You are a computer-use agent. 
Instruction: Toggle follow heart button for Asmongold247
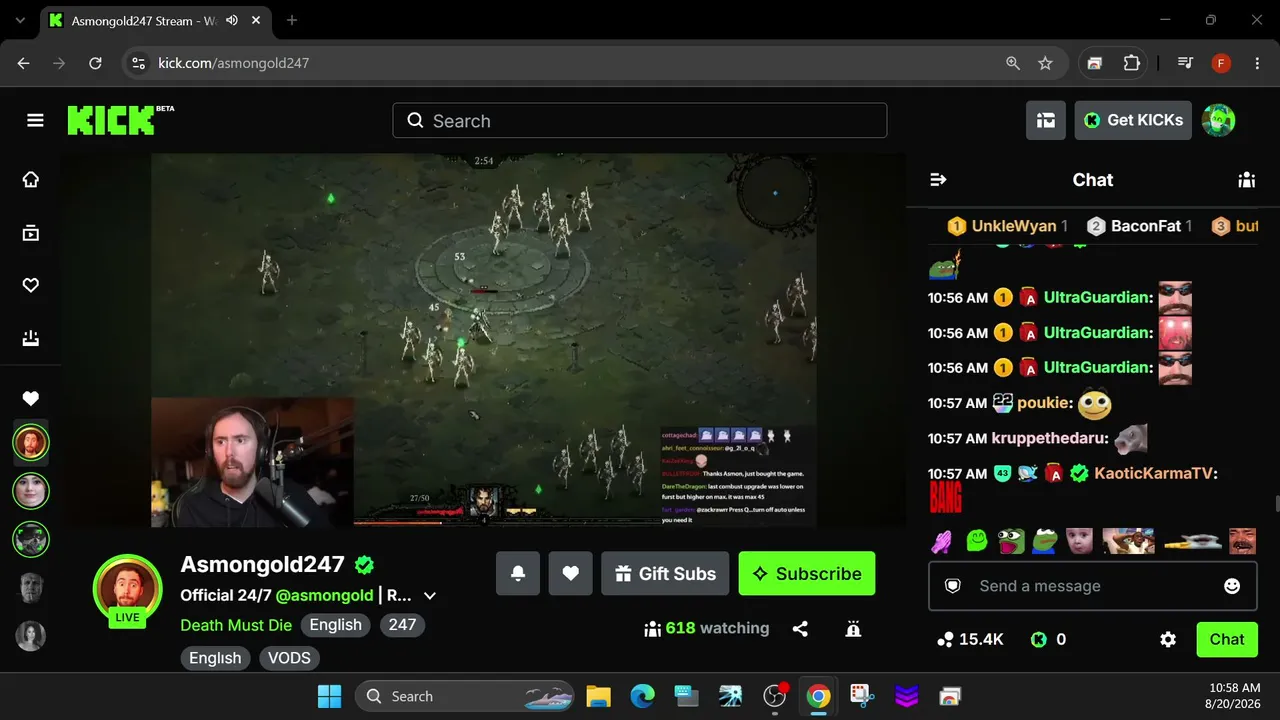point(571,574)
